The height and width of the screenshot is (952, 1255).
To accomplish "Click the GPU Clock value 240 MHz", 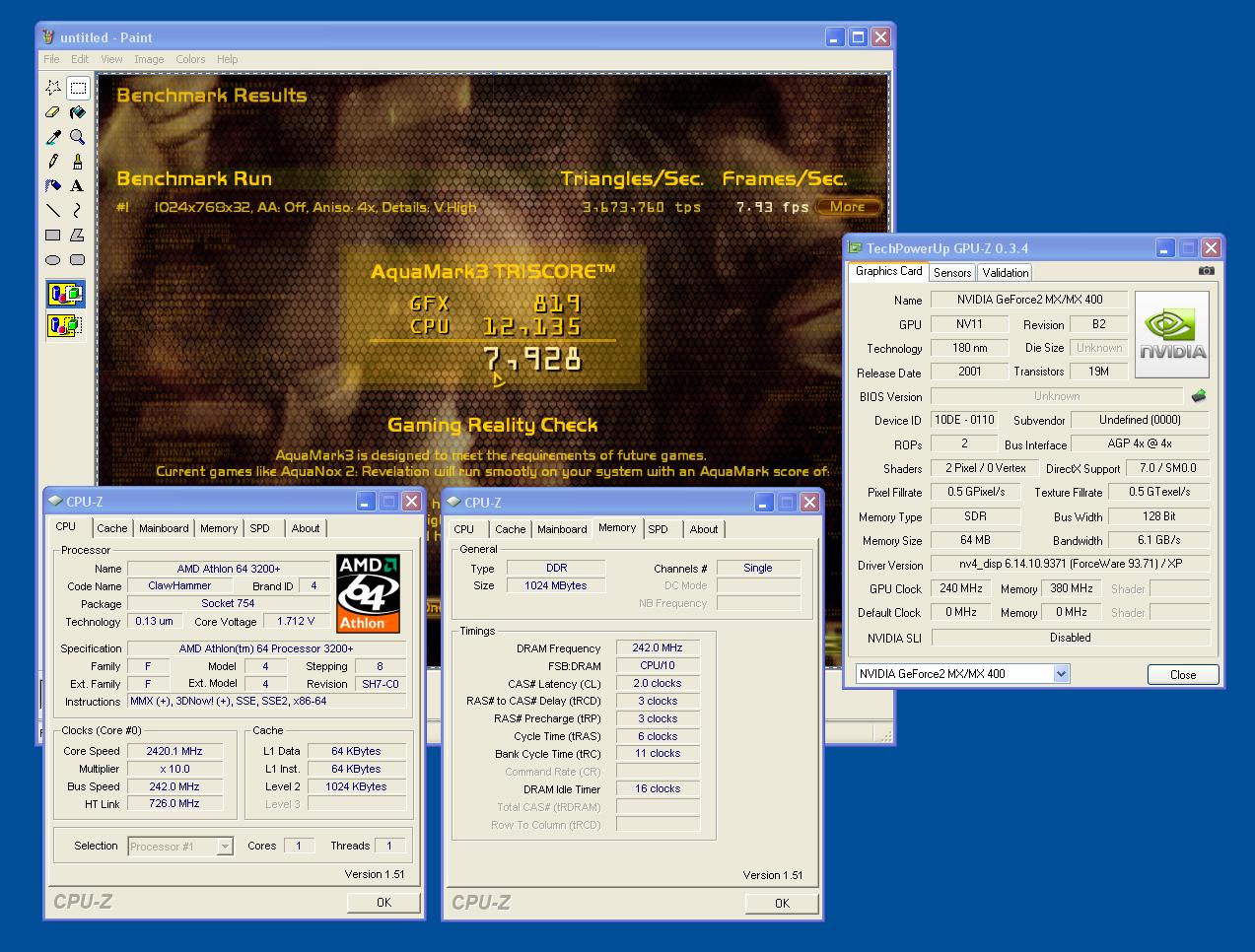I will click(x=961, y=589).
